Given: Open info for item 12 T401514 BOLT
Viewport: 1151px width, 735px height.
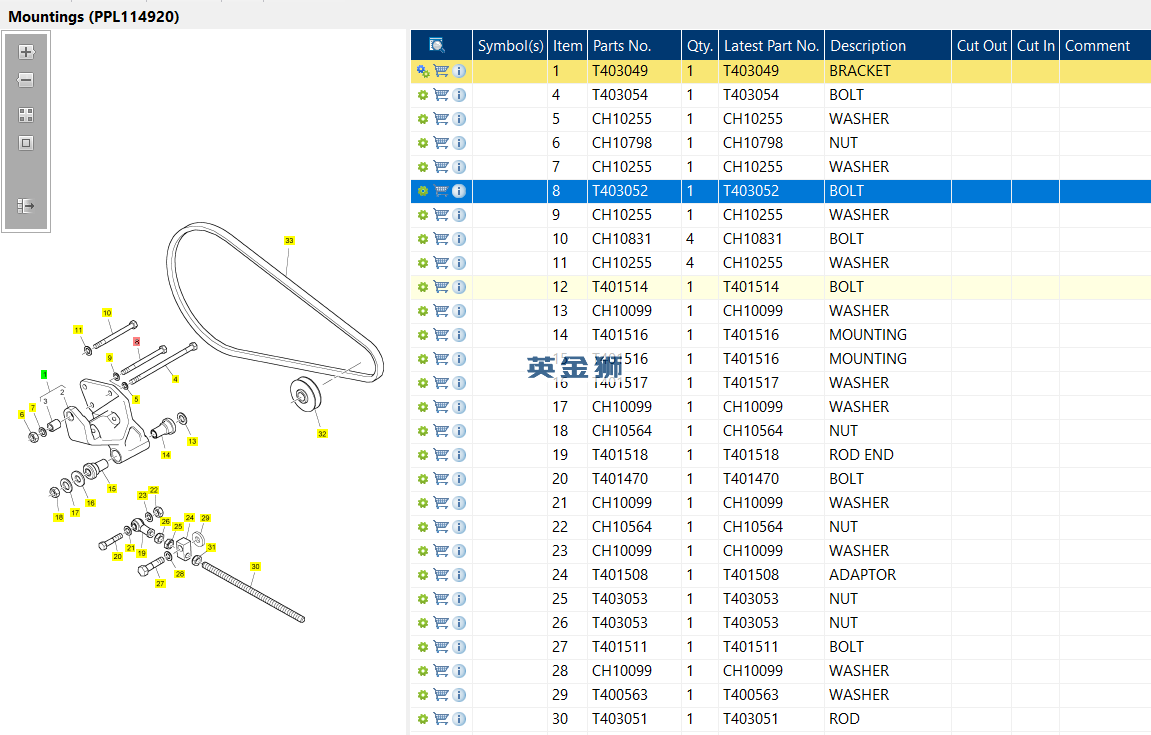Looking at the screenshot, I should (x=459, y=287).
